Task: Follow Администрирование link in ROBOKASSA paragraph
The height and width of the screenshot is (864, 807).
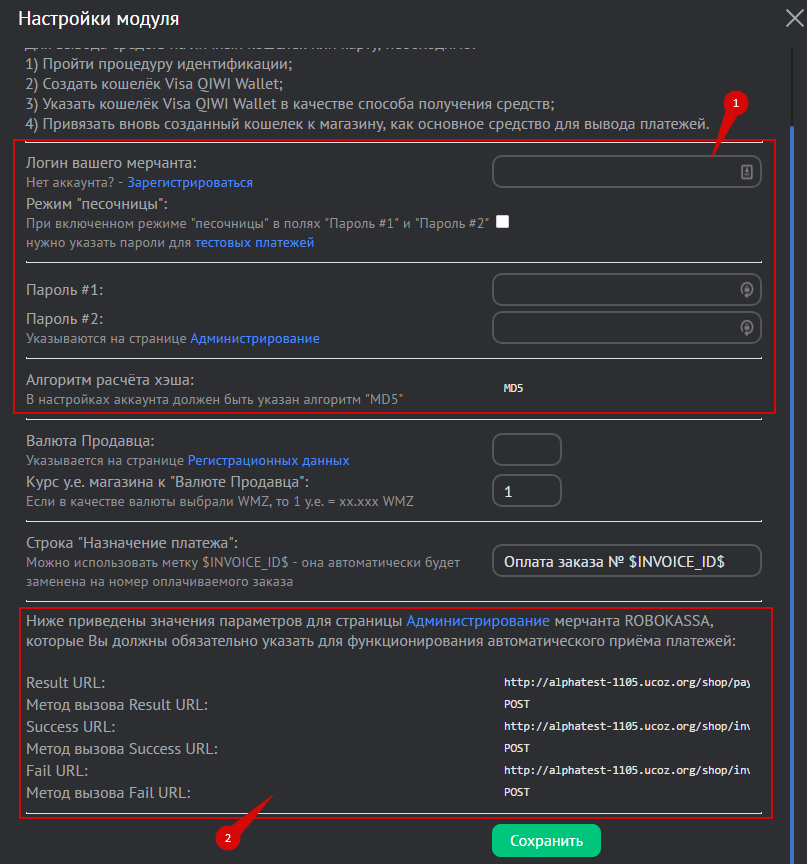Action: coord(478,621)
